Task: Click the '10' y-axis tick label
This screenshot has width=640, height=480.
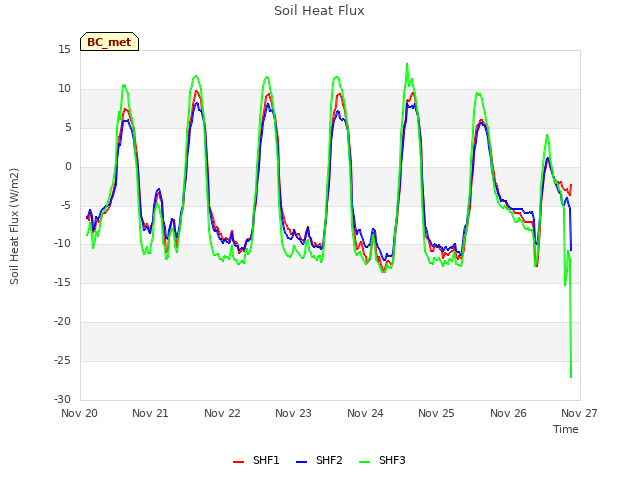Action: [64, 89]
